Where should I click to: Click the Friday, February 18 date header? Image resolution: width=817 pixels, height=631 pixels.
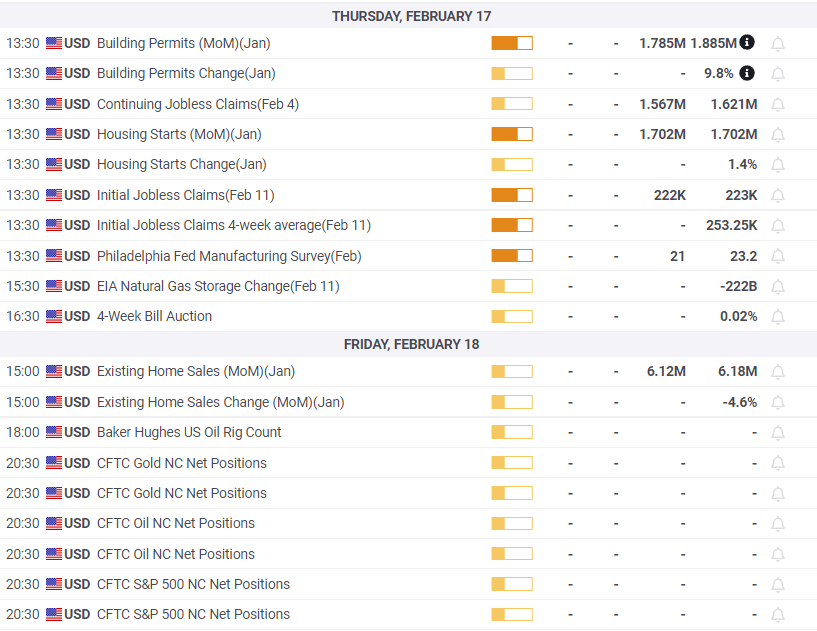pyautogui.click(x=411, y=344)
